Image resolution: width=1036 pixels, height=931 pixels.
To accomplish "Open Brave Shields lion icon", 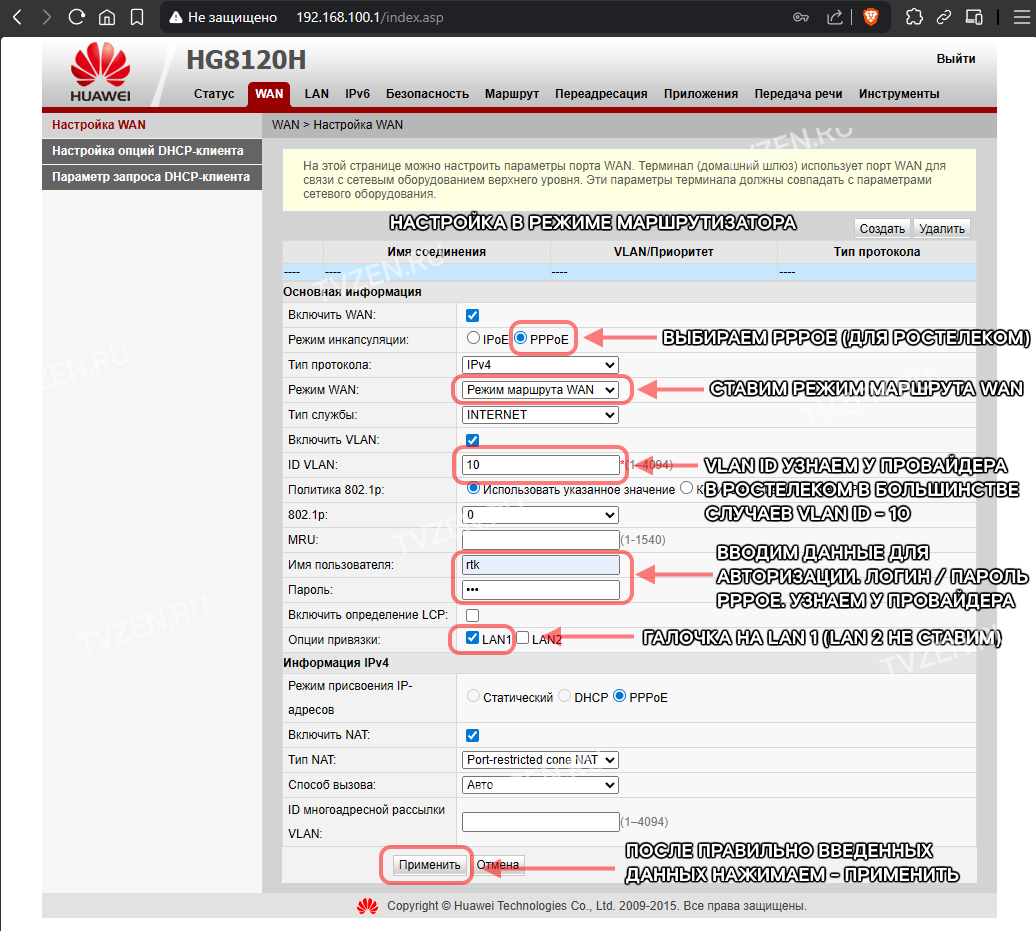I will pos(871,17).
